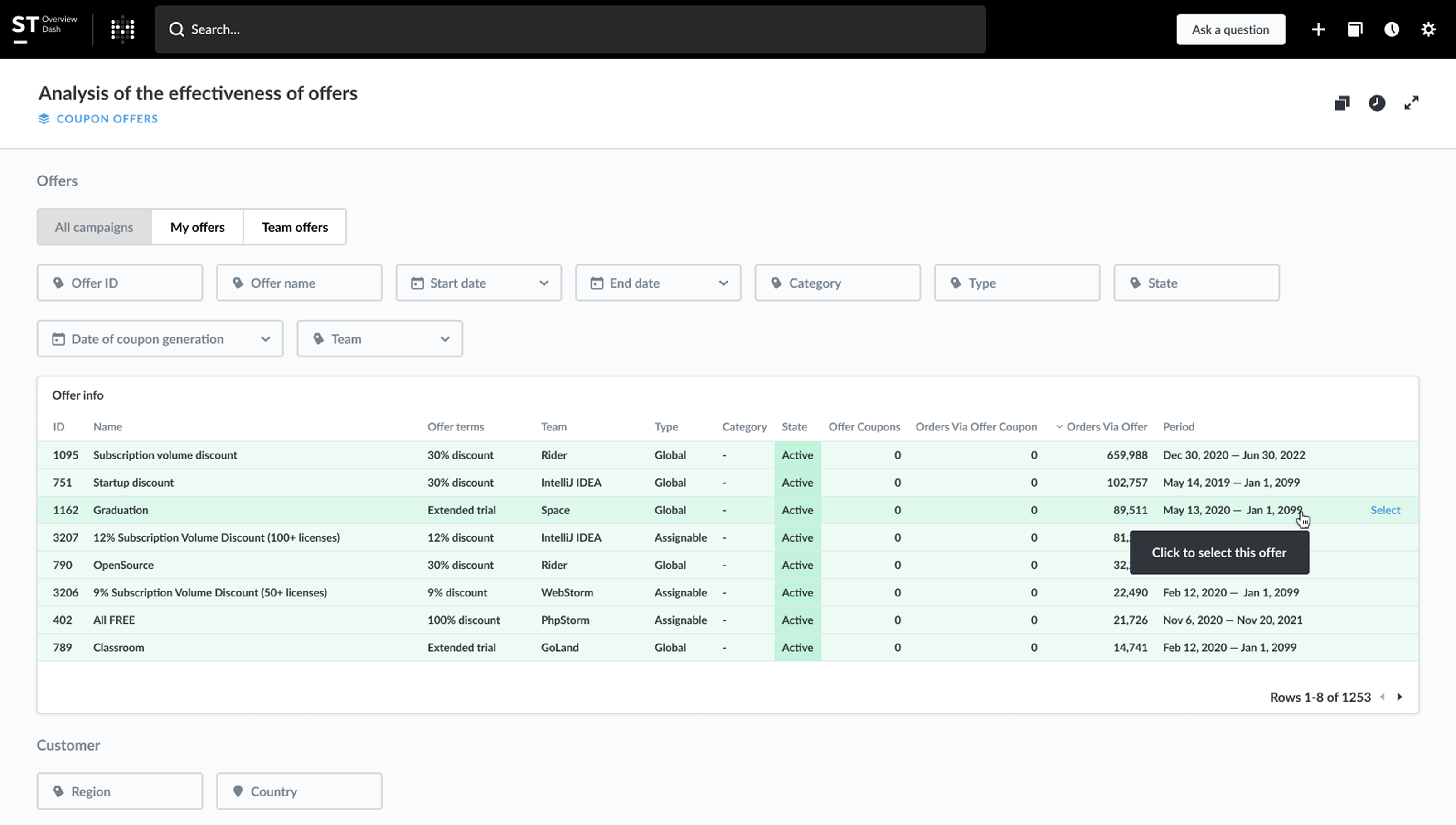Focus the Search field
Image resolution: width=1456 pixels, height=825 pixels.
[x=570, y=29]
